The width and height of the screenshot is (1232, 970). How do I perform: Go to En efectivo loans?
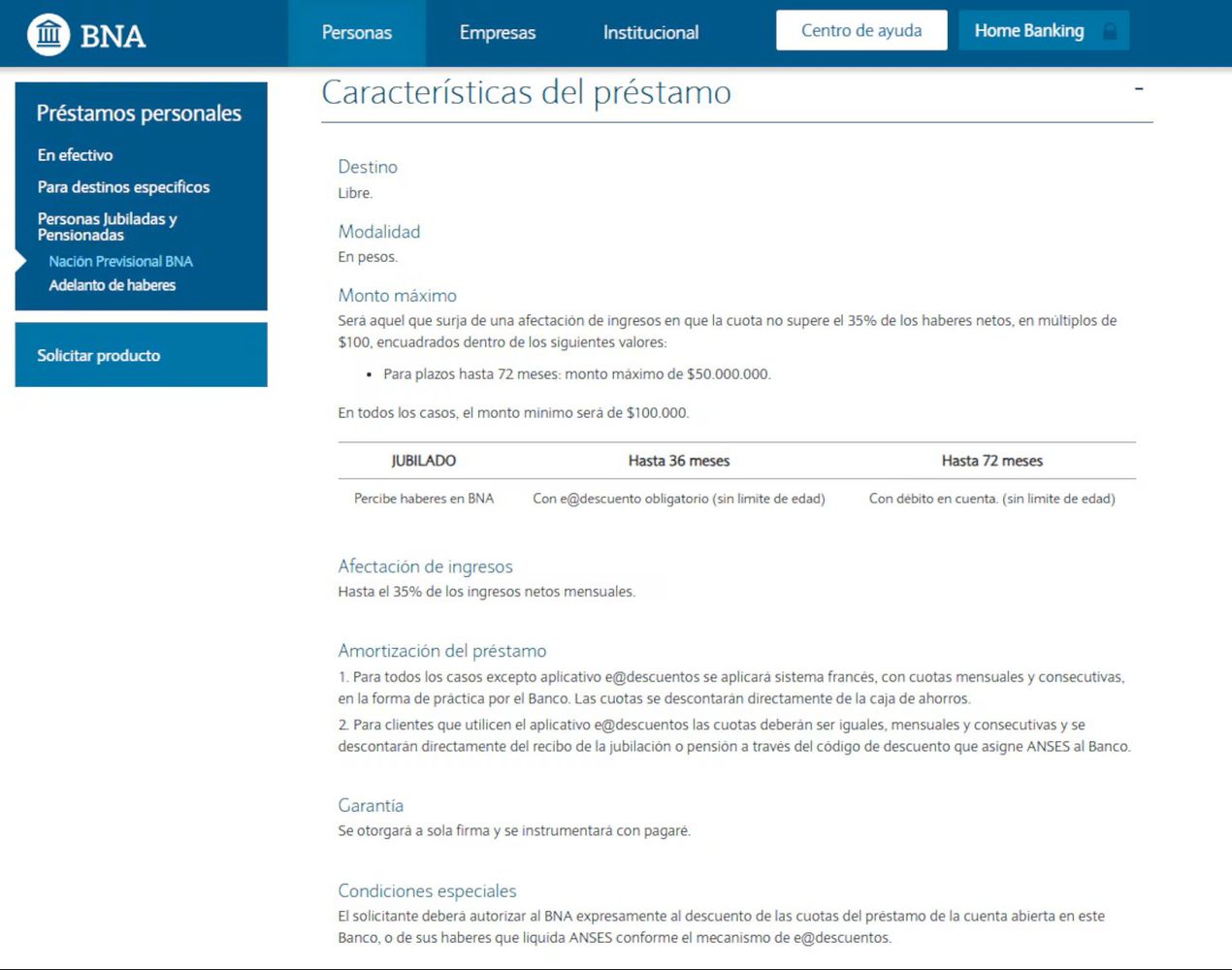pos(75,155)
